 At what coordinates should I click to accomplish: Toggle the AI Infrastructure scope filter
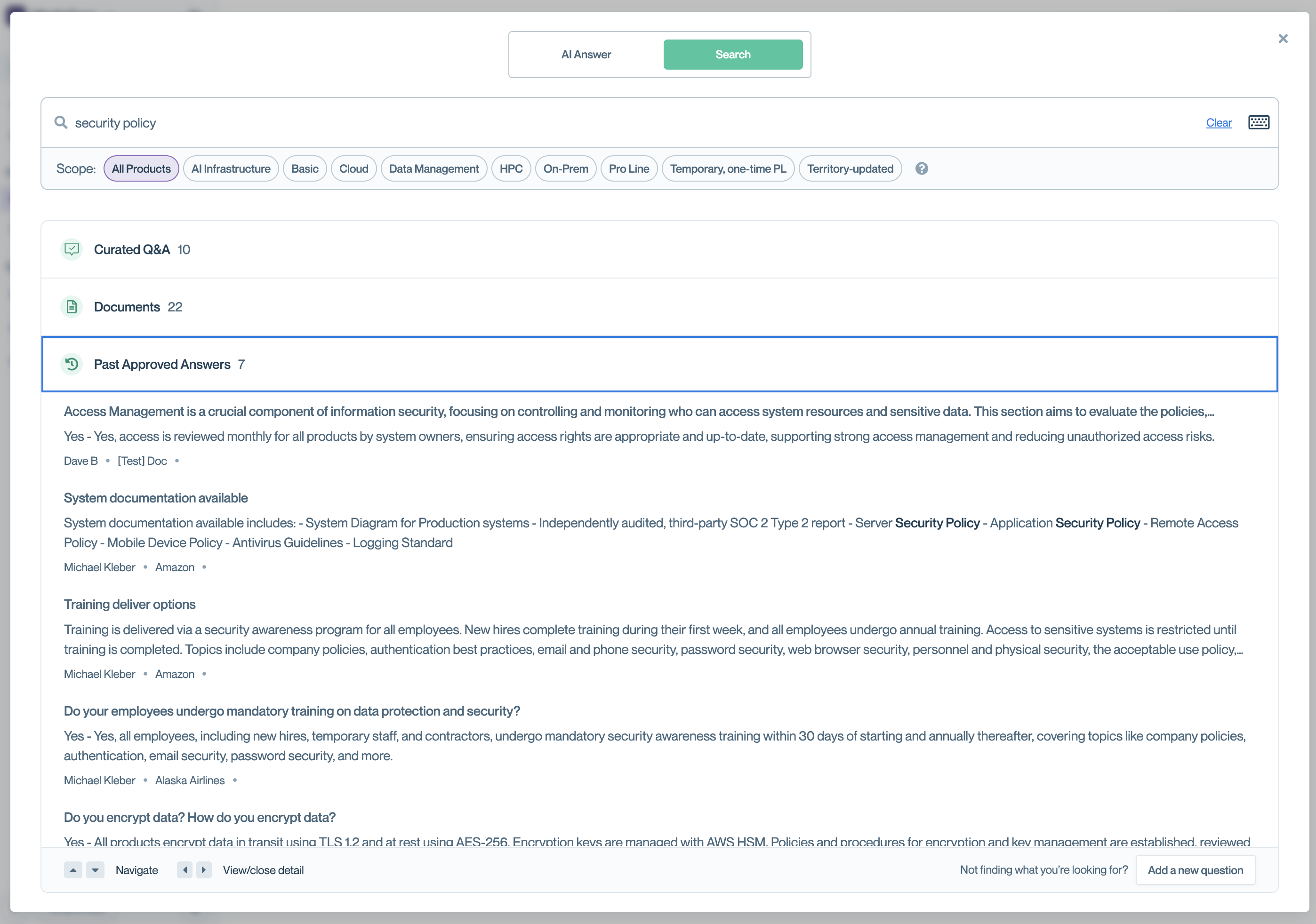tap(231, 168)
